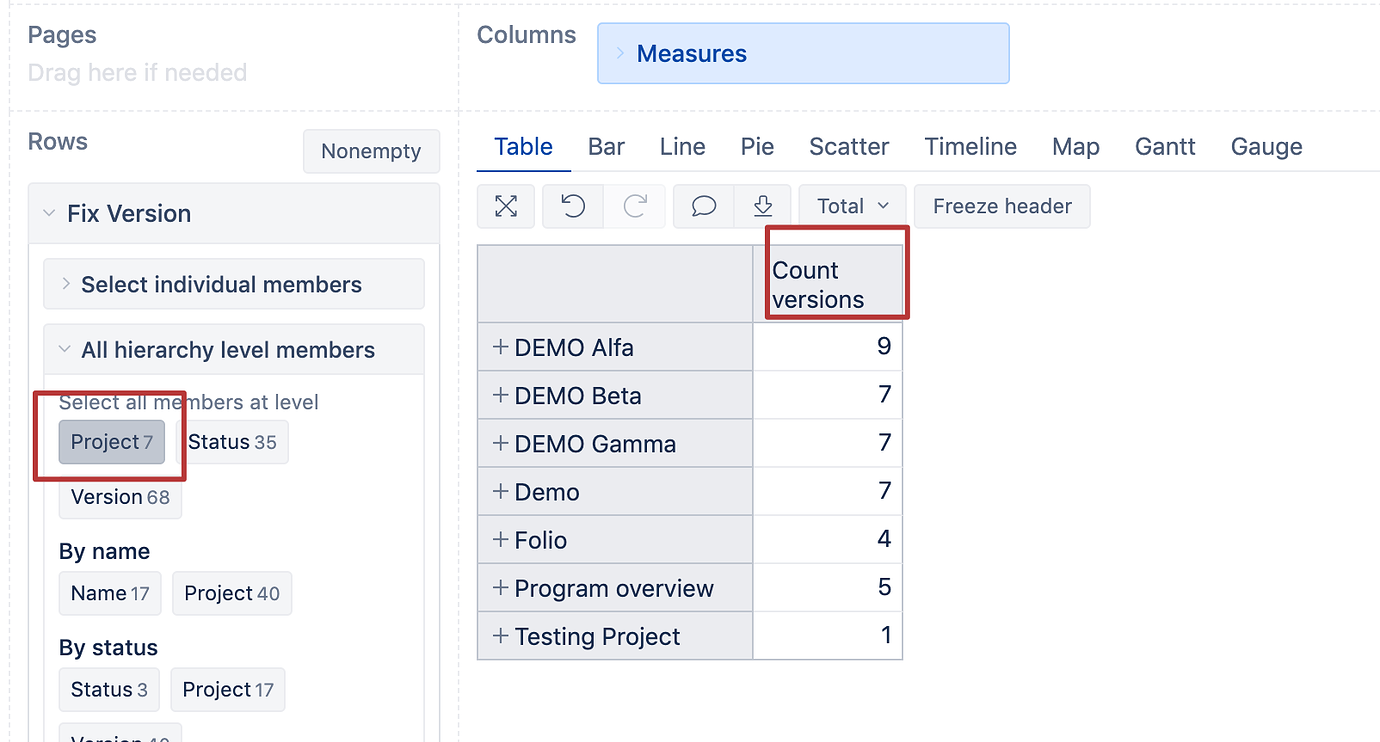The image size is (1380, 742).
Task: Click the Version 68 level button
Action: tap(120, 497)
